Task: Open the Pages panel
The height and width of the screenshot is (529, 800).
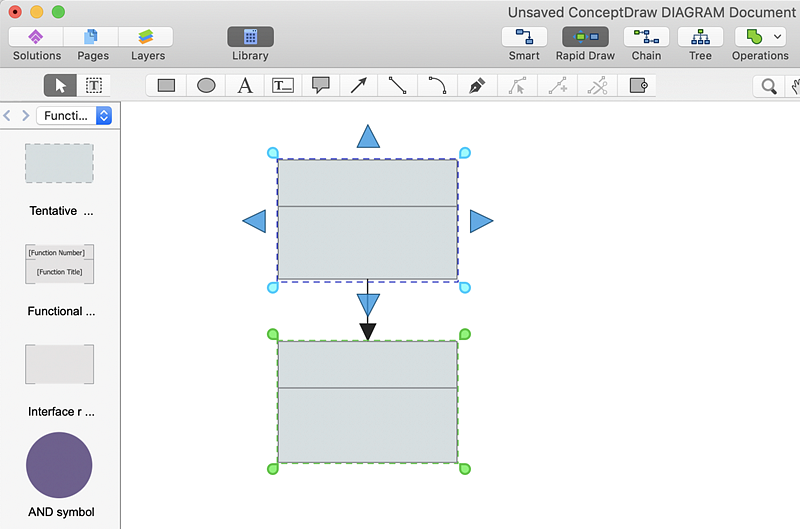Action: [x=91, y=37]
